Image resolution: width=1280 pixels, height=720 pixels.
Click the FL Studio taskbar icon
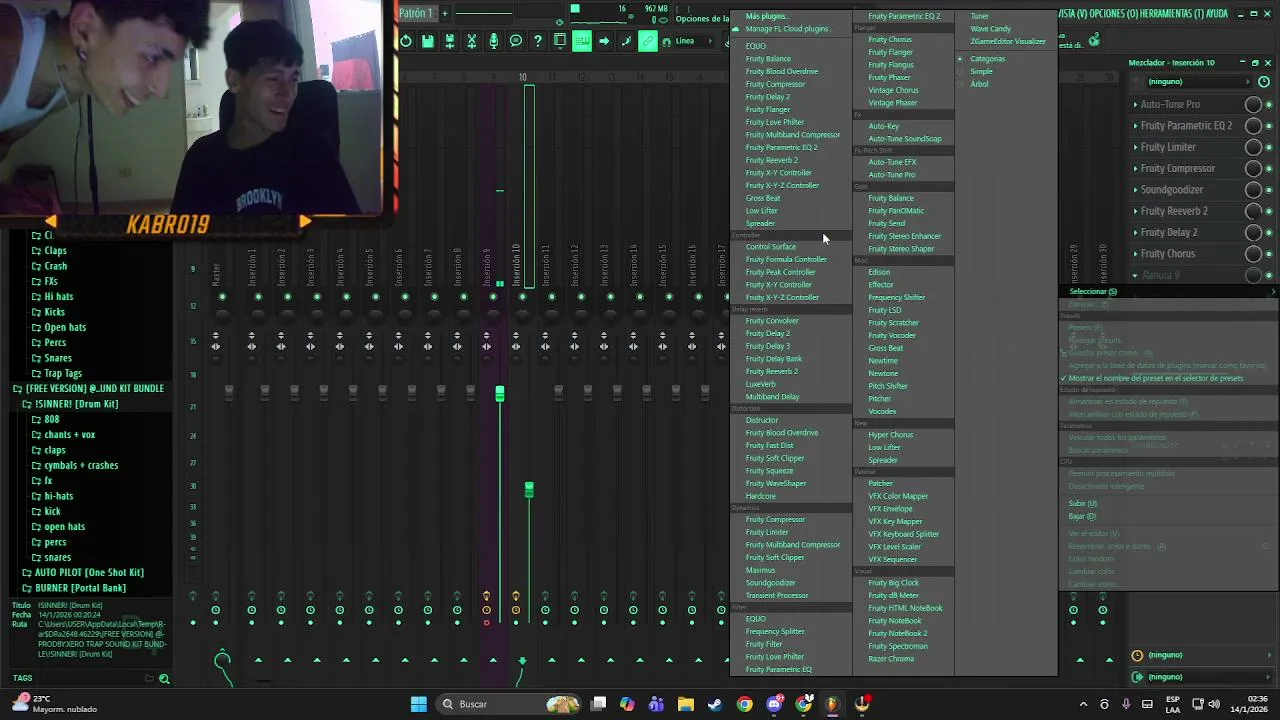pos(832,704)
